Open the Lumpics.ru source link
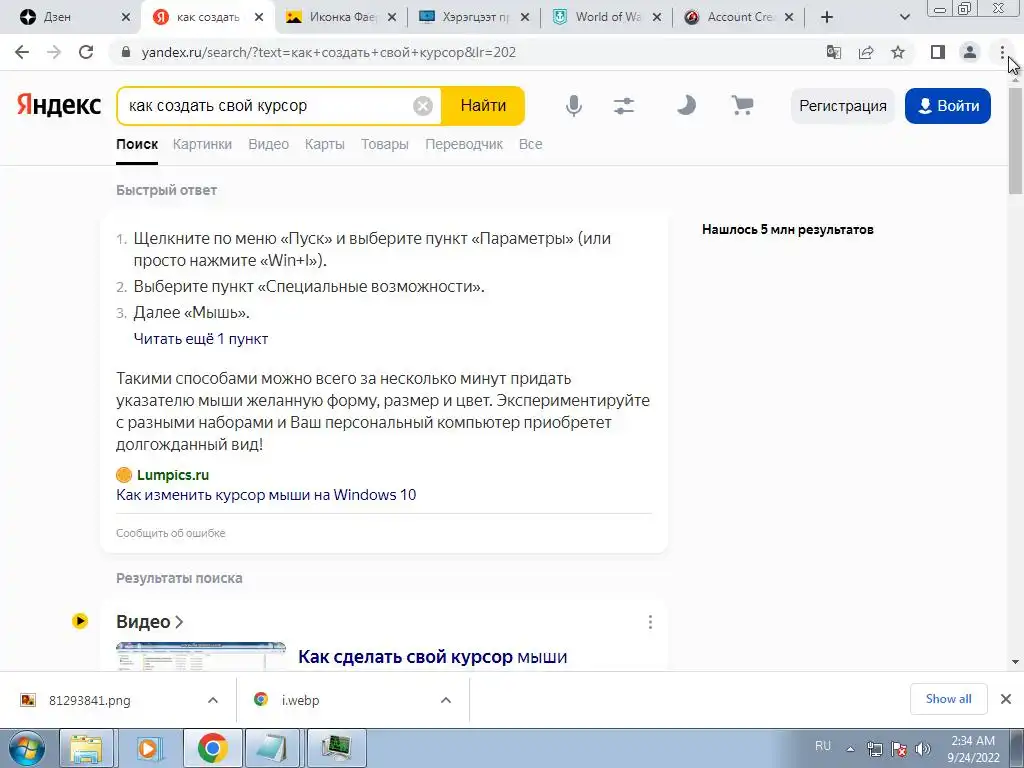The image size is (1024, 768). (173, 475)
